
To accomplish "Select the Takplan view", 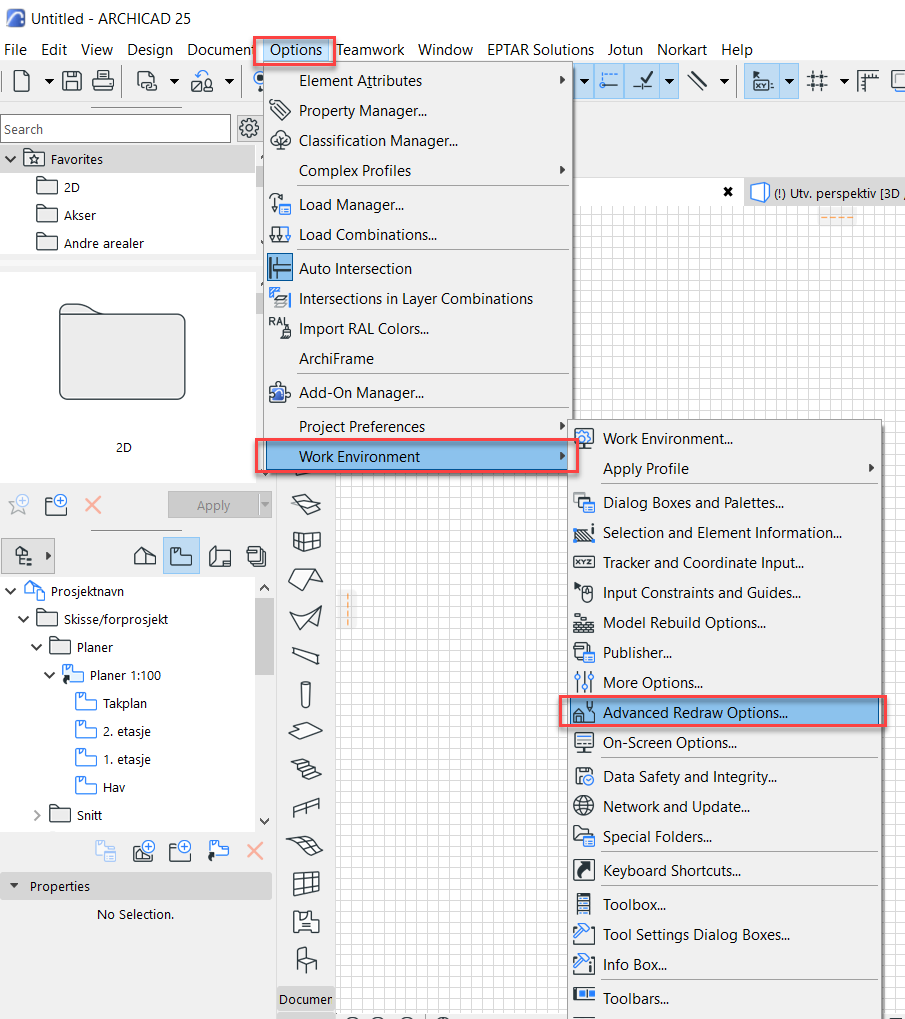I will click(x=124, y=703).
